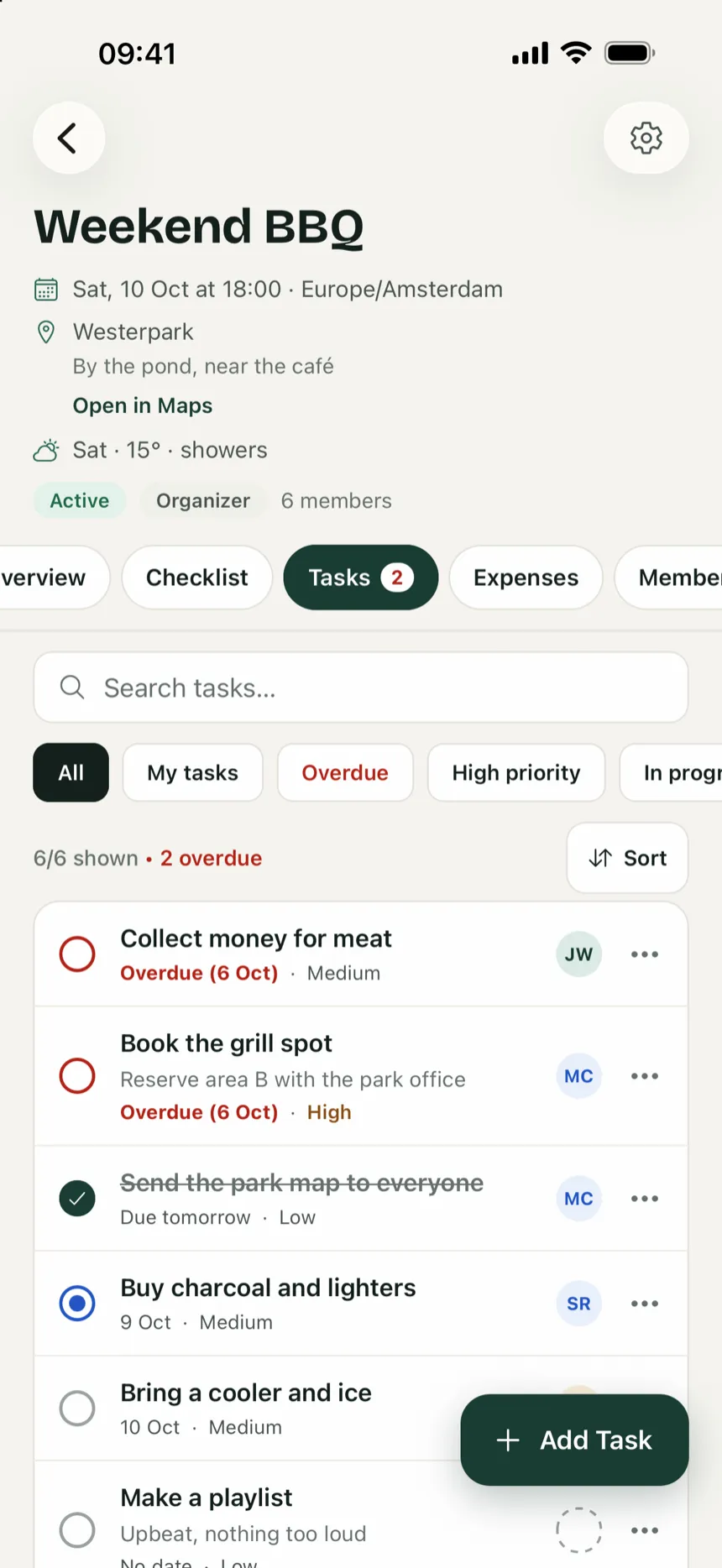This screenshot has width=722, height=1568.
Task: Open more options for Make a playlist
Action: point(645,1530)
